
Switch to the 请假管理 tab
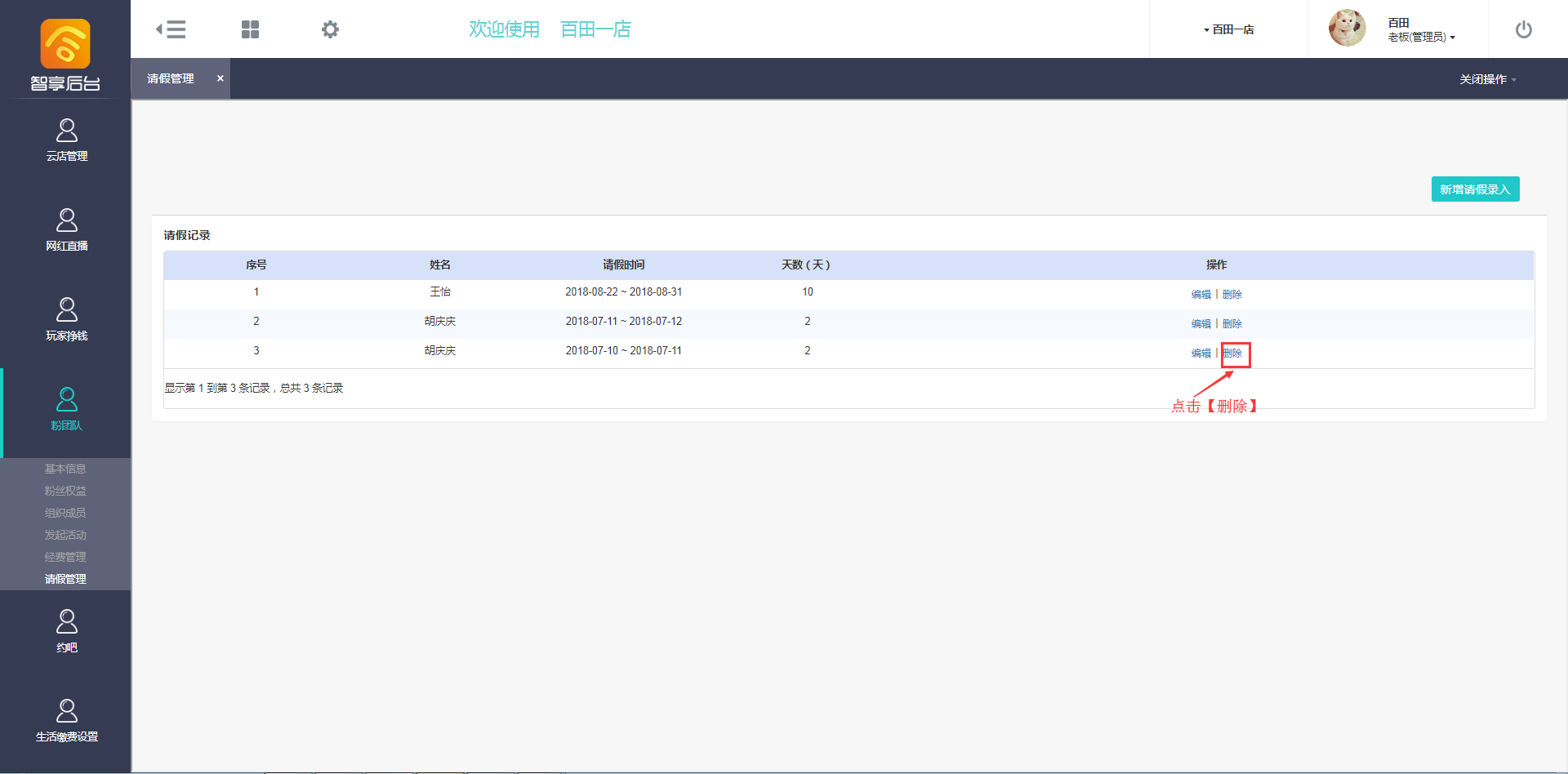171,78
